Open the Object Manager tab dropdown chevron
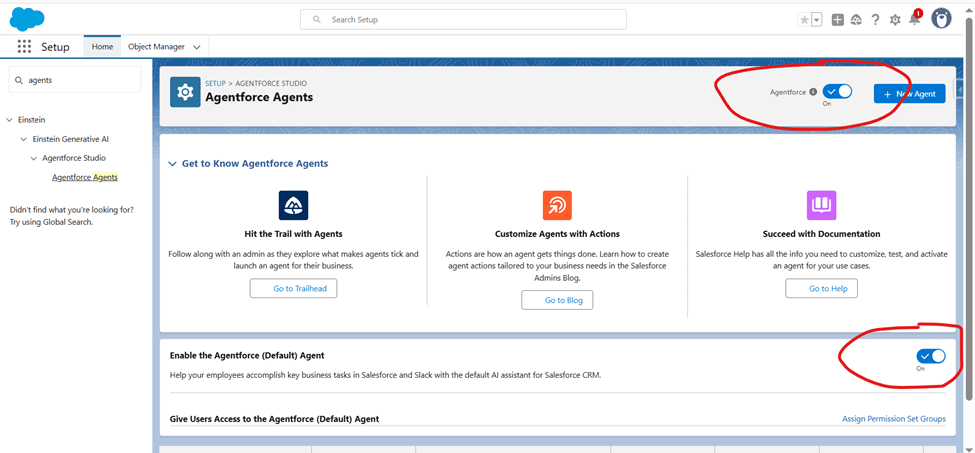This screenshot has width=975, height=453. click(x=197, y=47)
